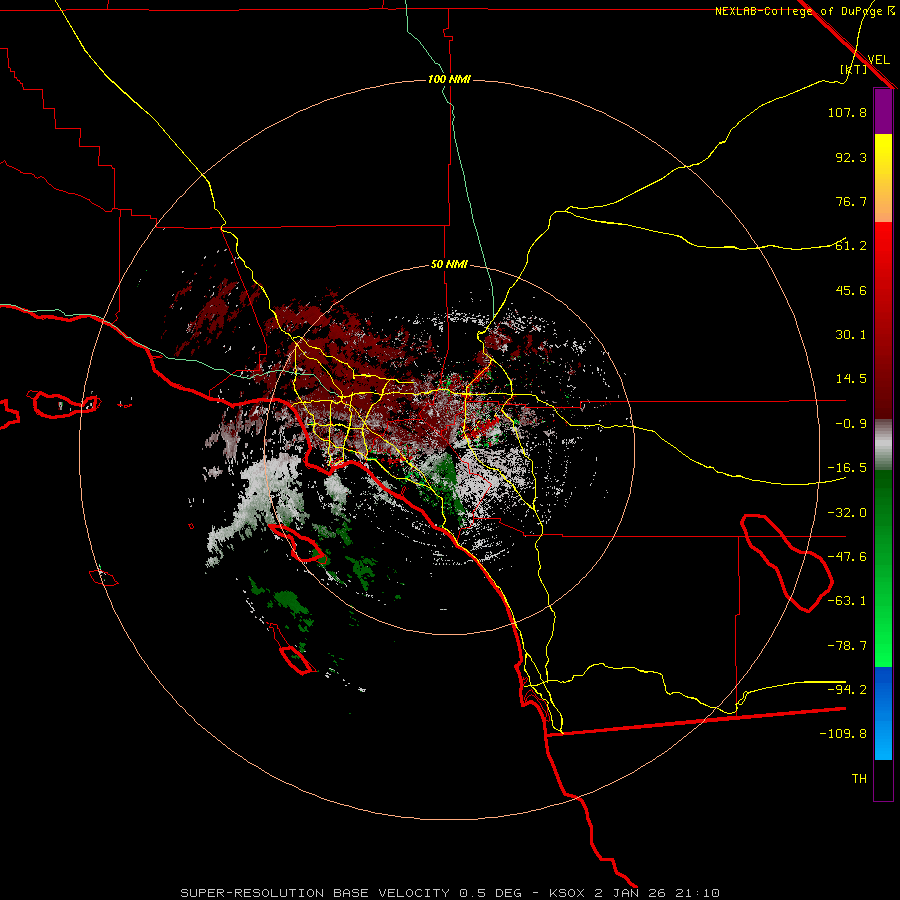Pick the purple segment of the velocity color bar

pos(883,112)
